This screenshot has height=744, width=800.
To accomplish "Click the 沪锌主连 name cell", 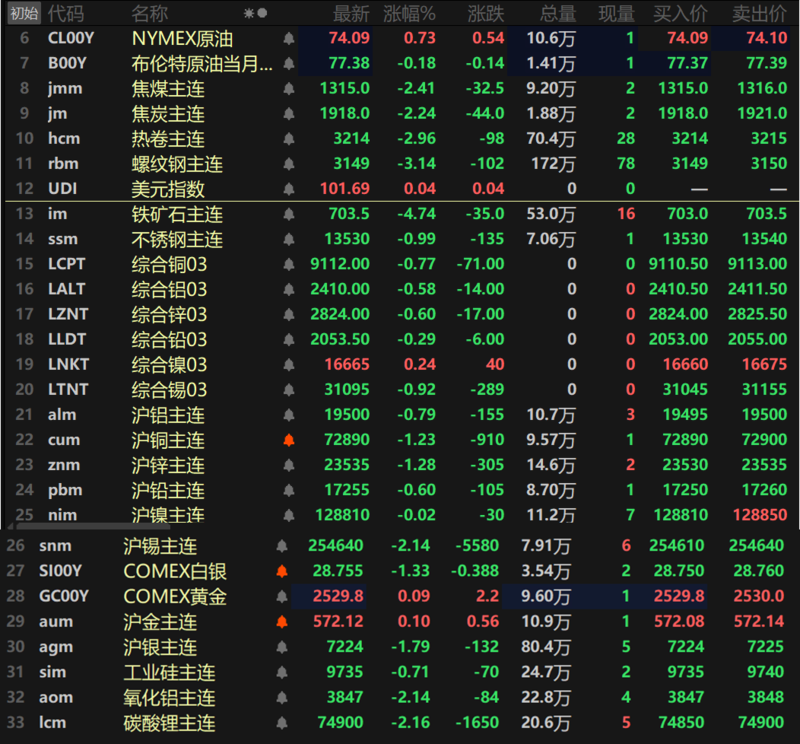I will pyautogui.click(x=168, y=465).
